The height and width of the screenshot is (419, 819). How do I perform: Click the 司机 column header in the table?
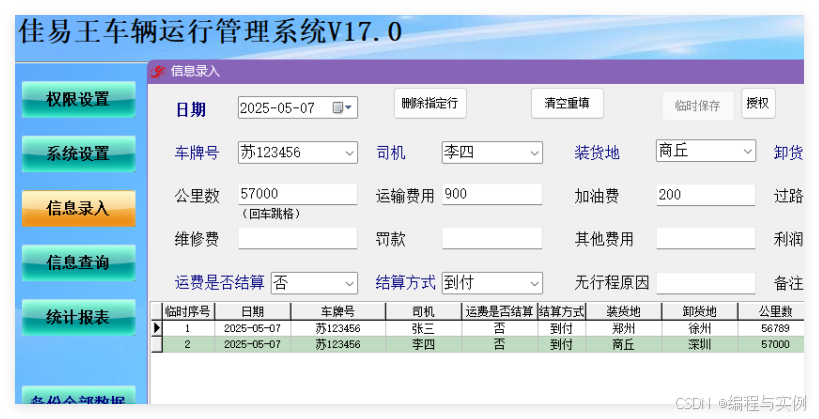pyautogui.click(x=423, y=311)
